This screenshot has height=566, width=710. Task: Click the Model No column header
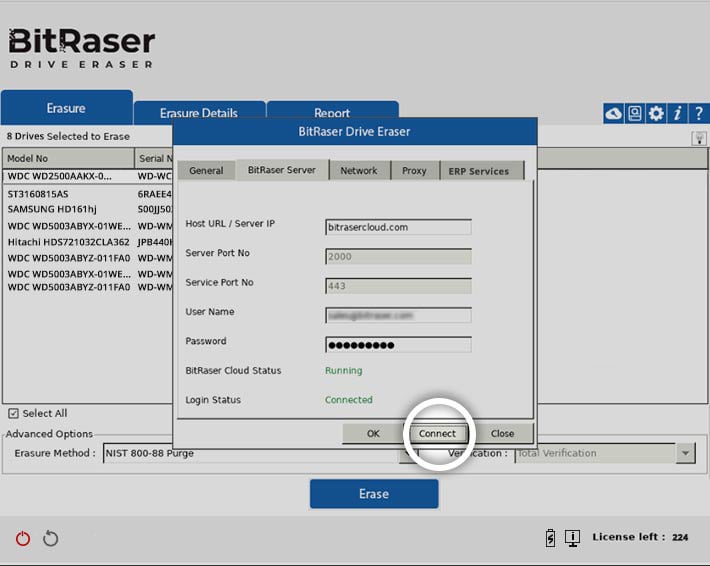pyautogui.click(x=68, y=158)
